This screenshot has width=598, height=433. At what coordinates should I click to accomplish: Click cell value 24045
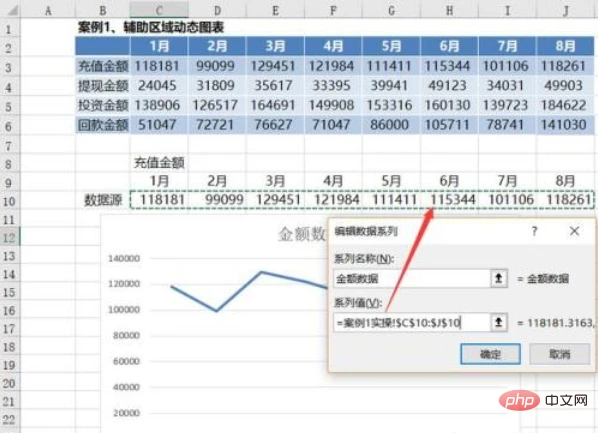157,85
